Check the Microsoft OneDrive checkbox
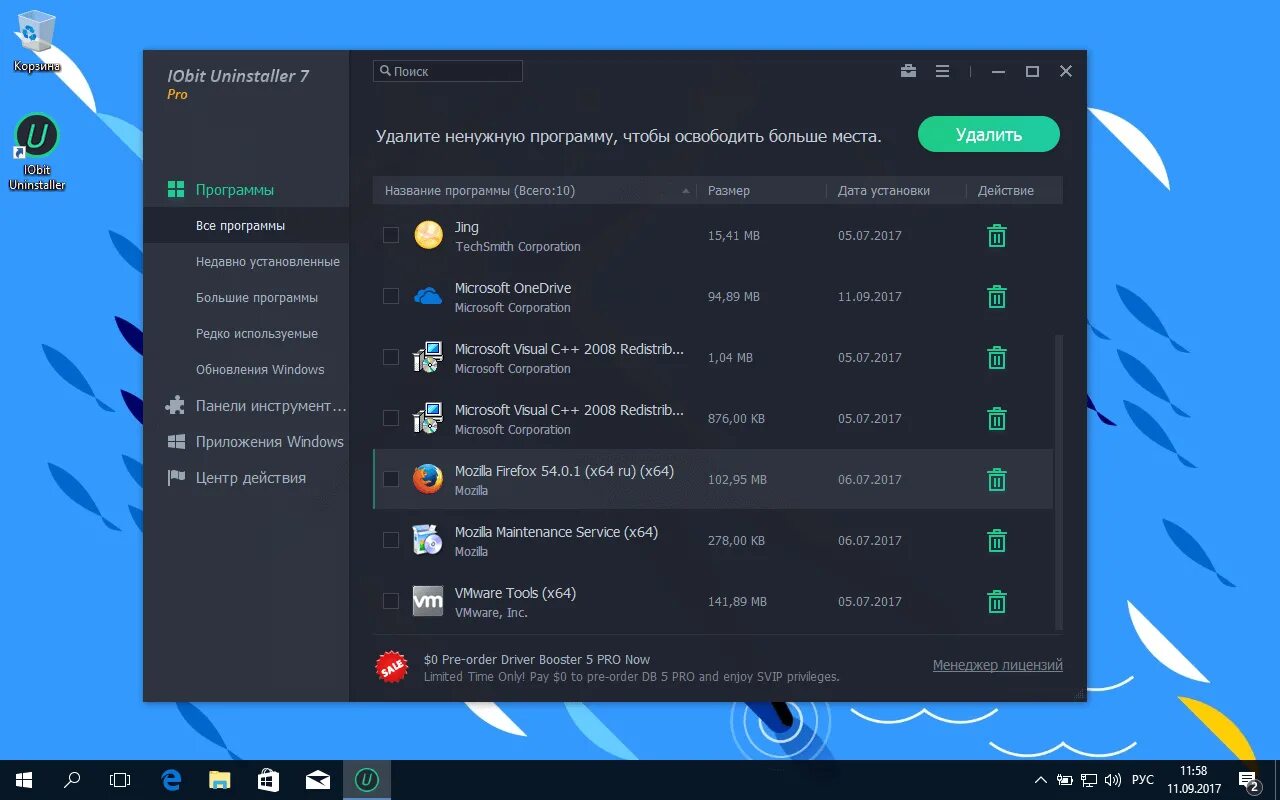Viewport: 1280px width, 800px height. click(391, 296)
